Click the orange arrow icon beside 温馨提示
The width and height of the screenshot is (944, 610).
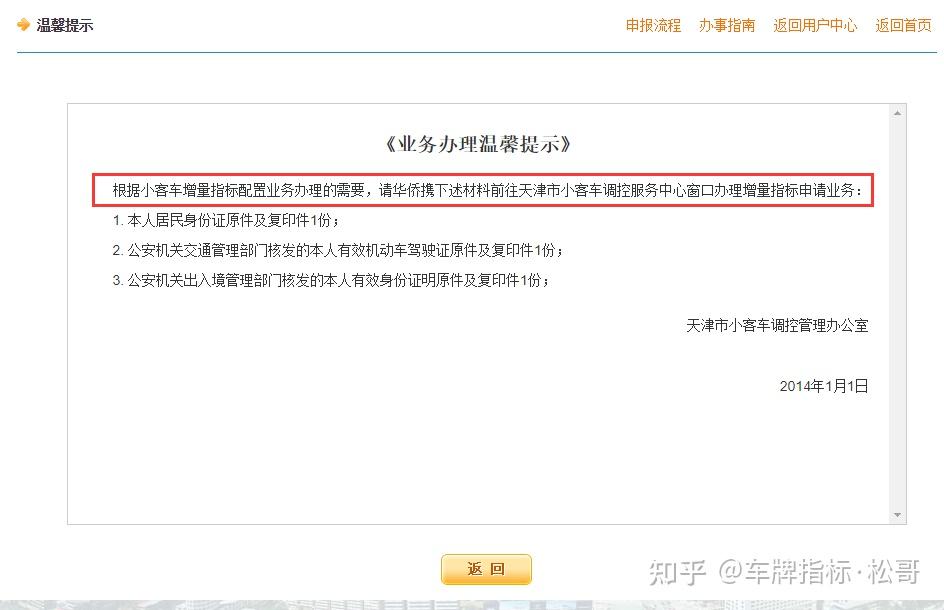23,25
